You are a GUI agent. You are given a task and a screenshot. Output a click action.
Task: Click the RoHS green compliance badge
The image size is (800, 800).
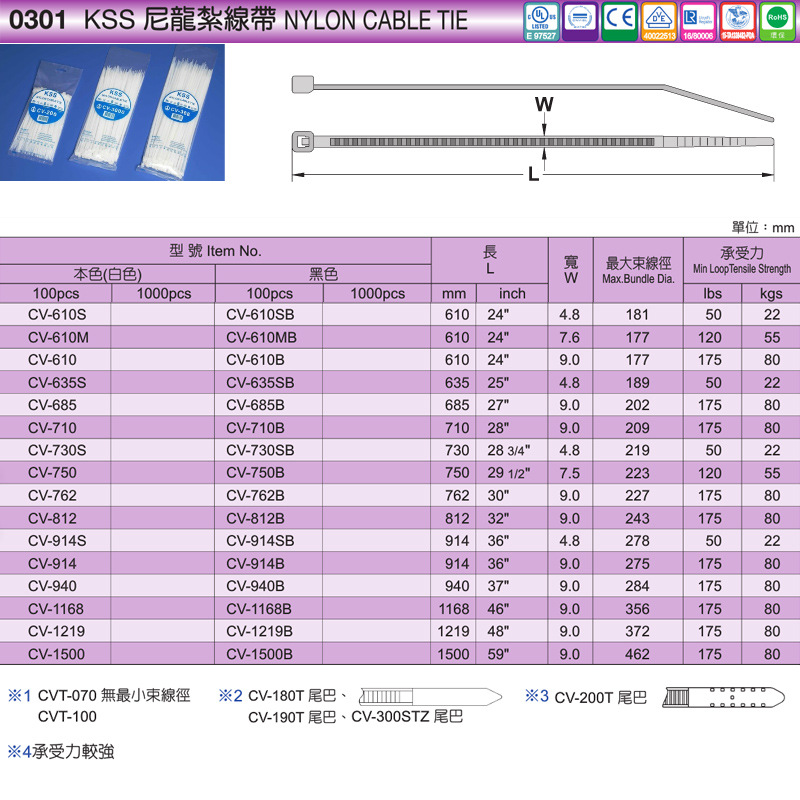pos(777,21)
